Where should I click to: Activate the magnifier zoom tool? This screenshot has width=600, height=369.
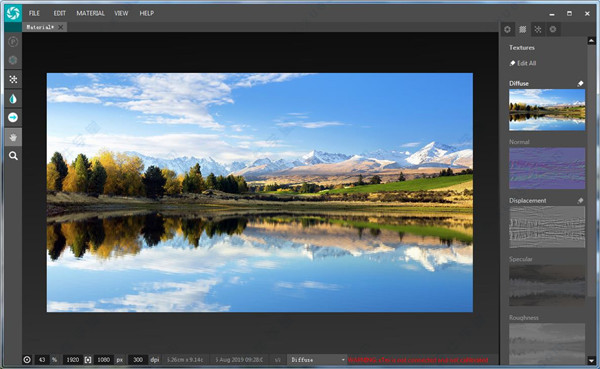pyautogui.click(x=13, y=156)
